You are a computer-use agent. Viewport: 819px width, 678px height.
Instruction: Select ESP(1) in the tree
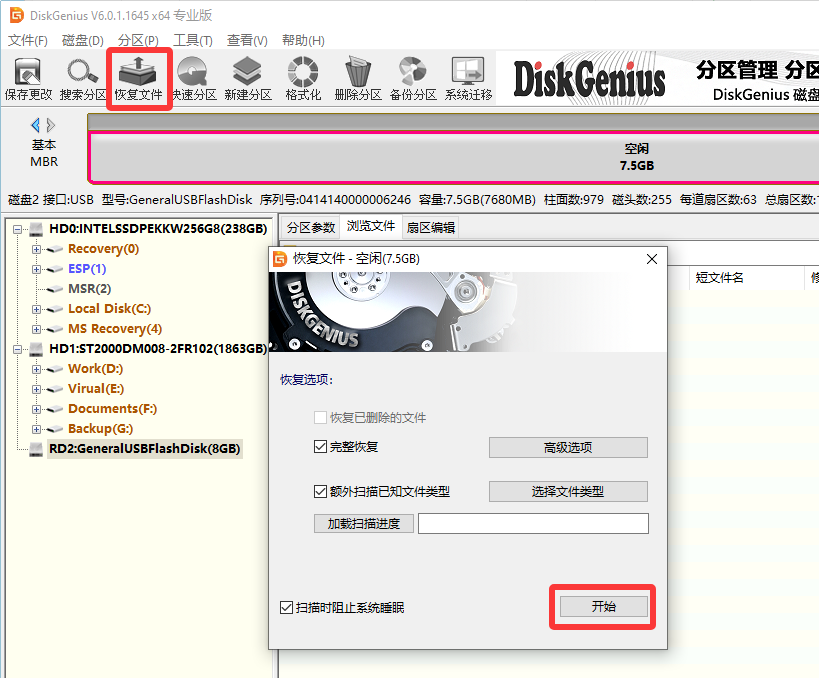coord(87,269)
